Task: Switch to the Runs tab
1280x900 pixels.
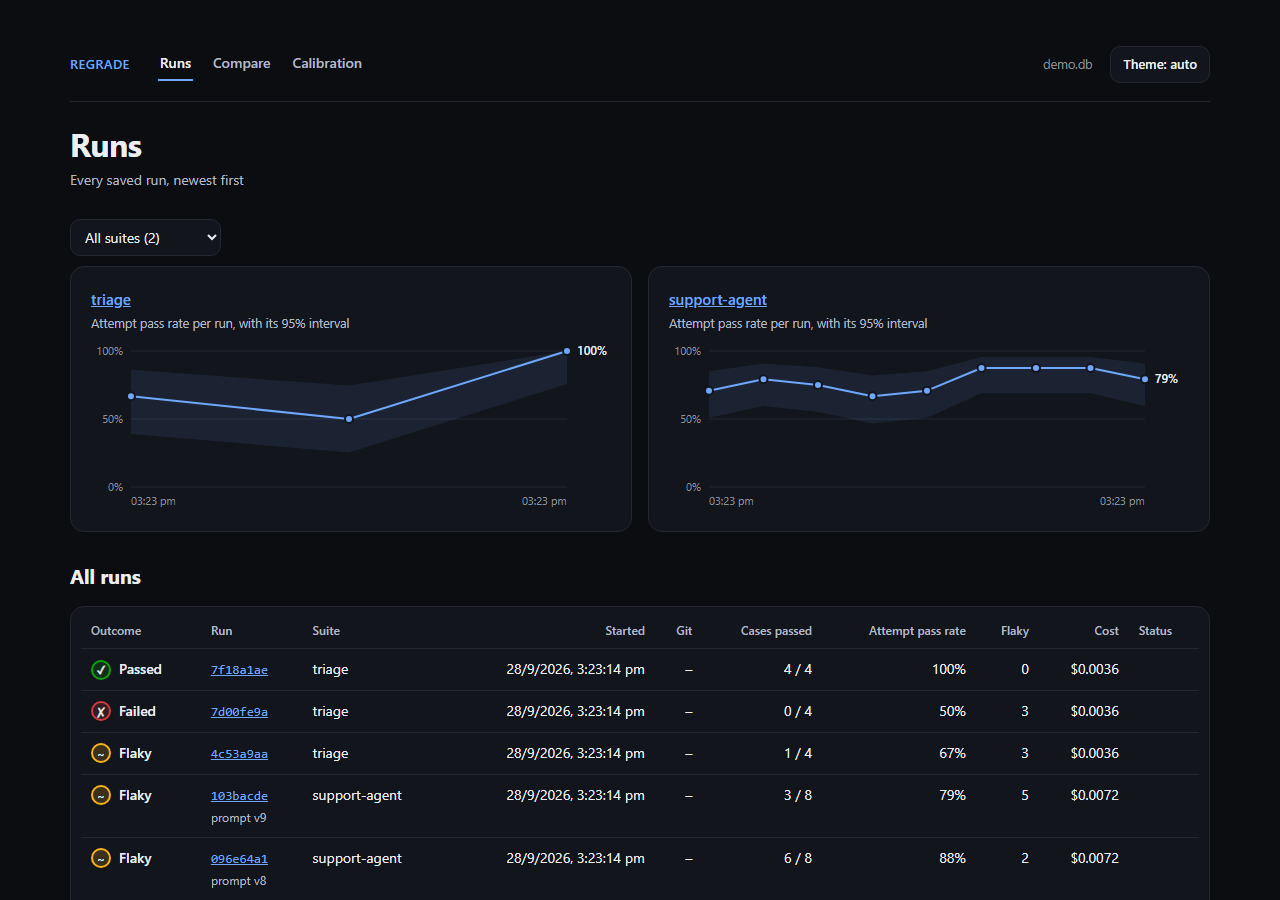Action: click(x=175, y=64)
